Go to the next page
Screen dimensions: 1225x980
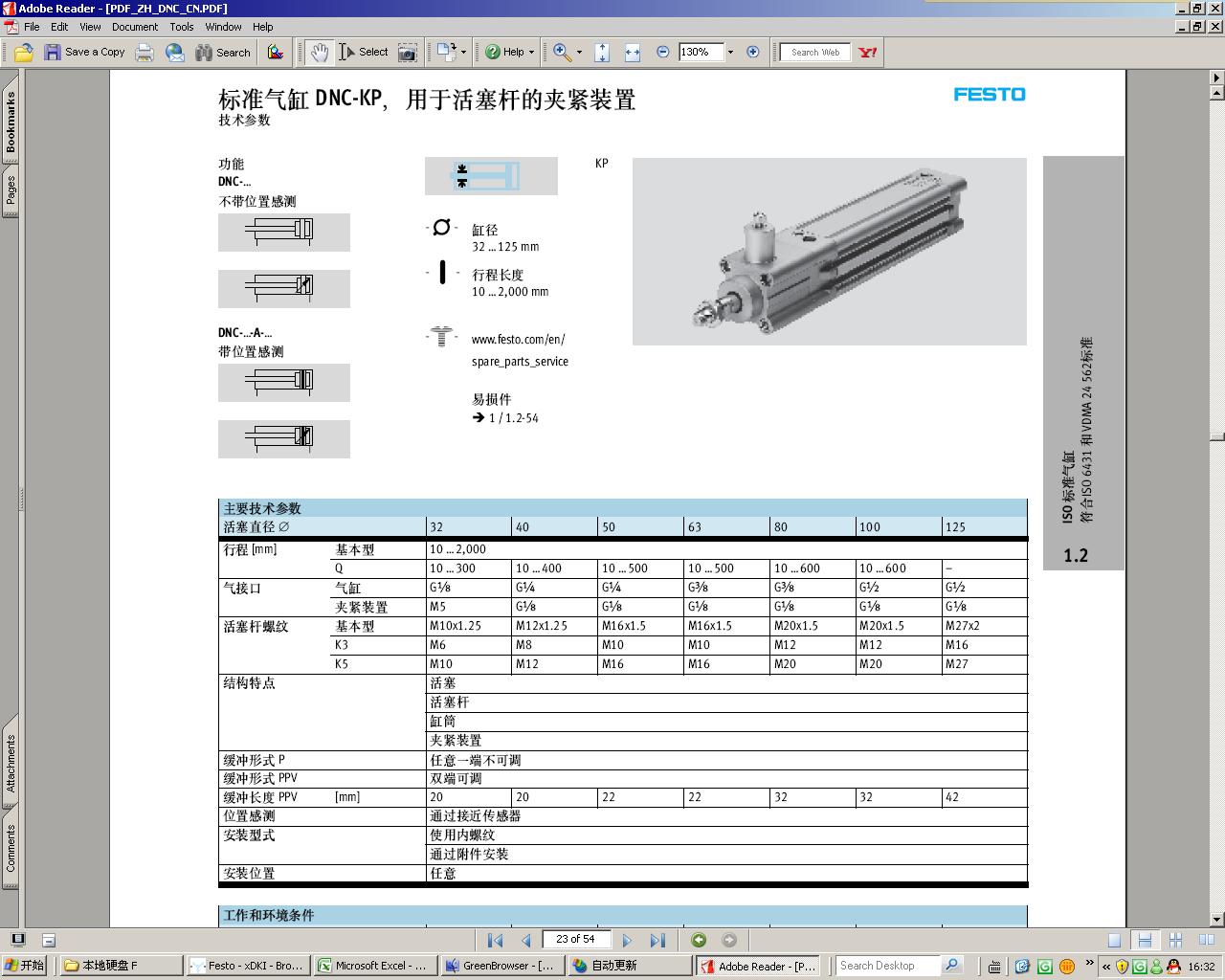pos(627,940)
